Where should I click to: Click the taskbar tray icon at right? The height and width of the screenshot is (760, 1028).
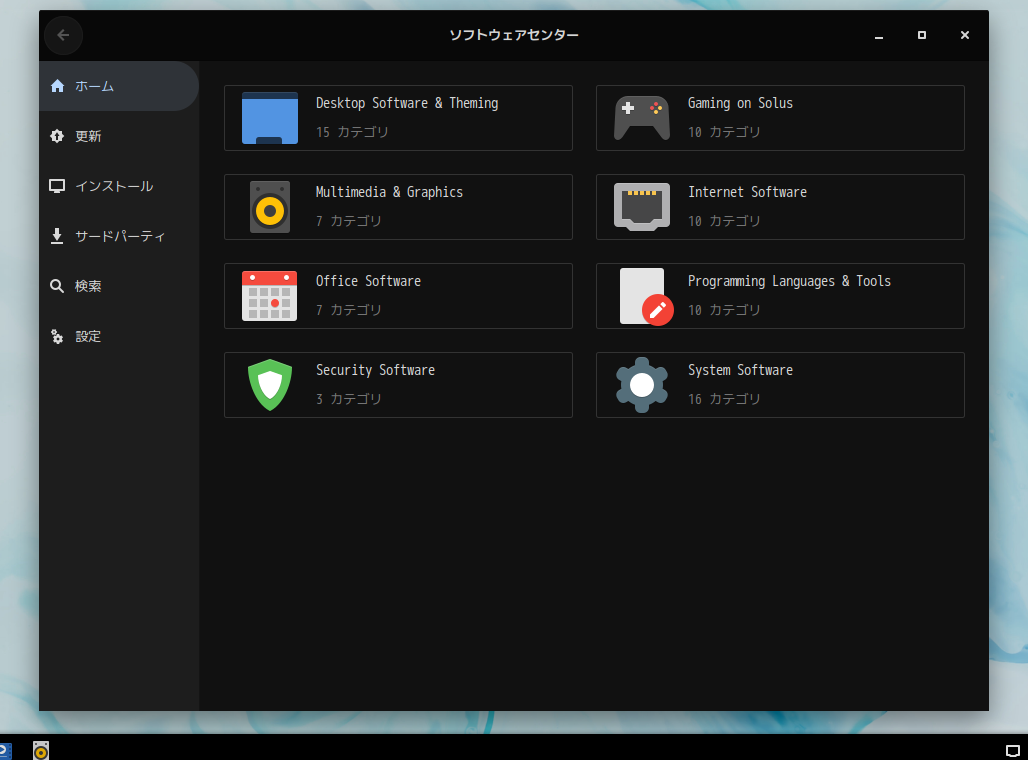1013,751
